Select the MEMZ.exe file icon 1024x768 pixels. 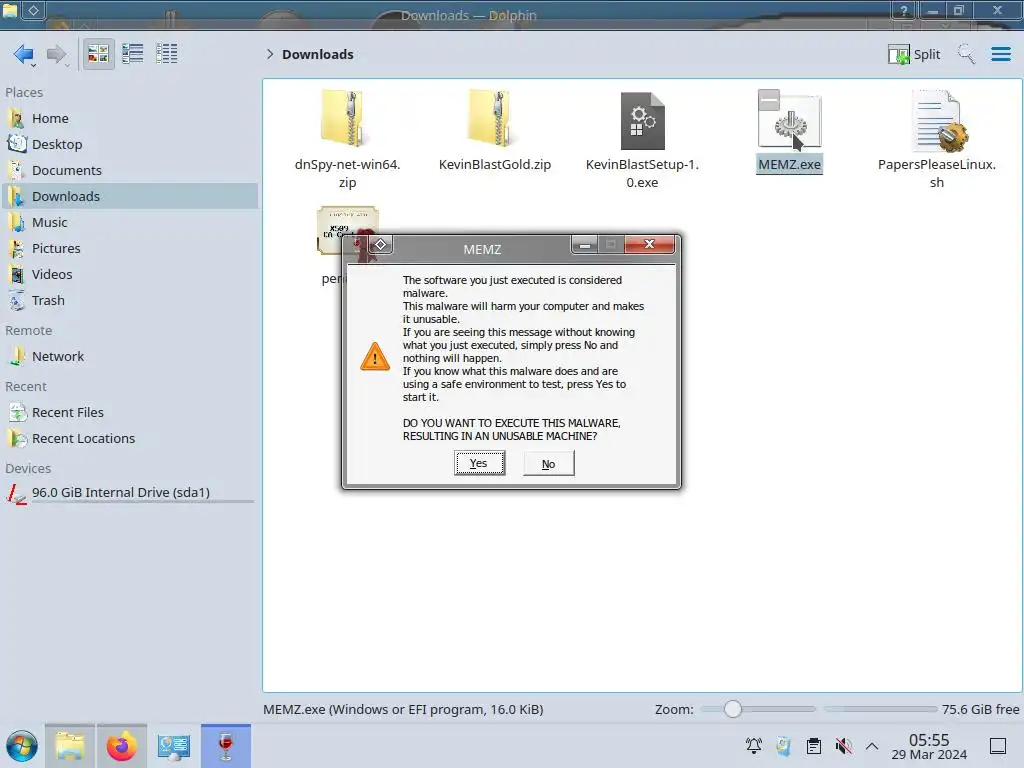point(790,120)
